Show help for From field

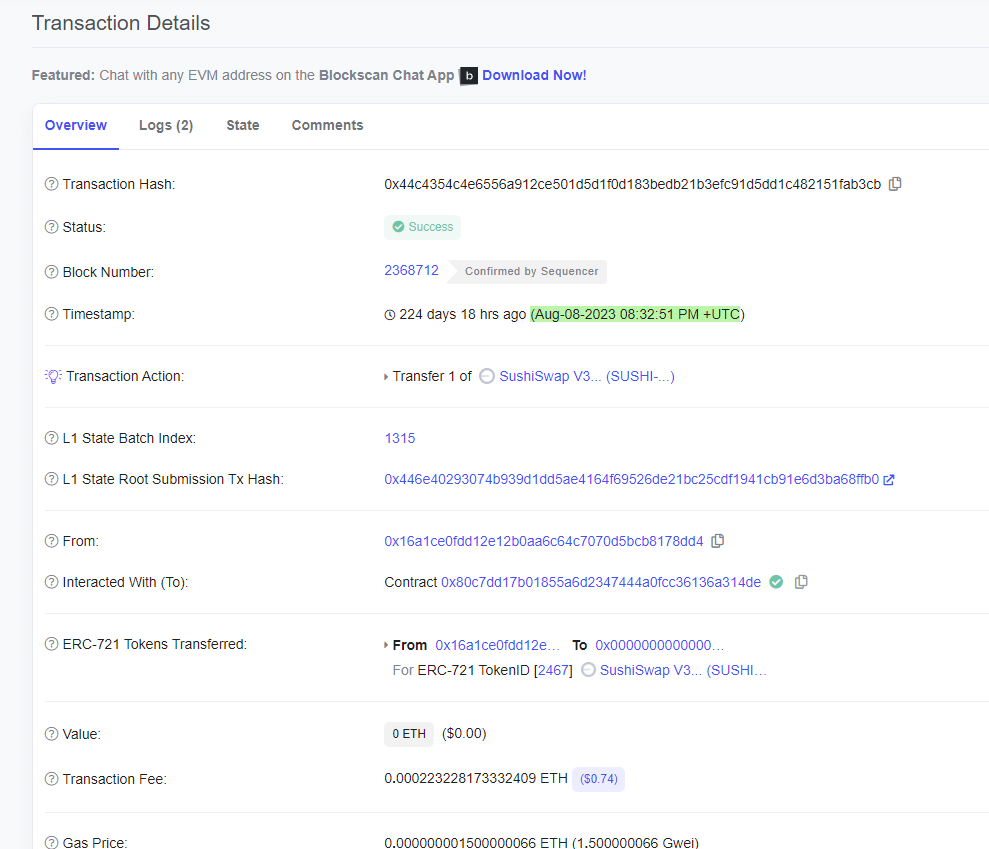[x=51, y=541]
